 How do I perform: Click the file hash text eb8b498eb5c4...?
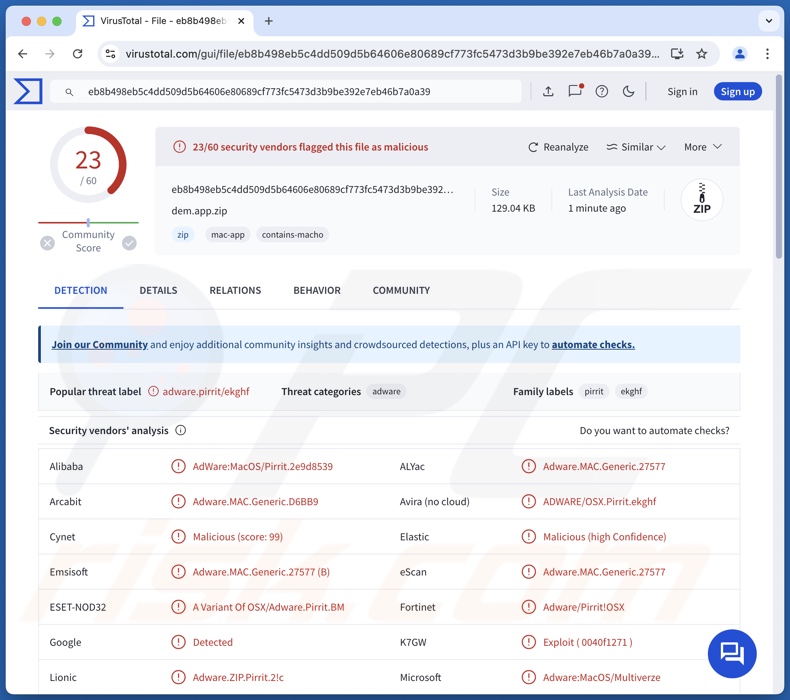point(312,189)
